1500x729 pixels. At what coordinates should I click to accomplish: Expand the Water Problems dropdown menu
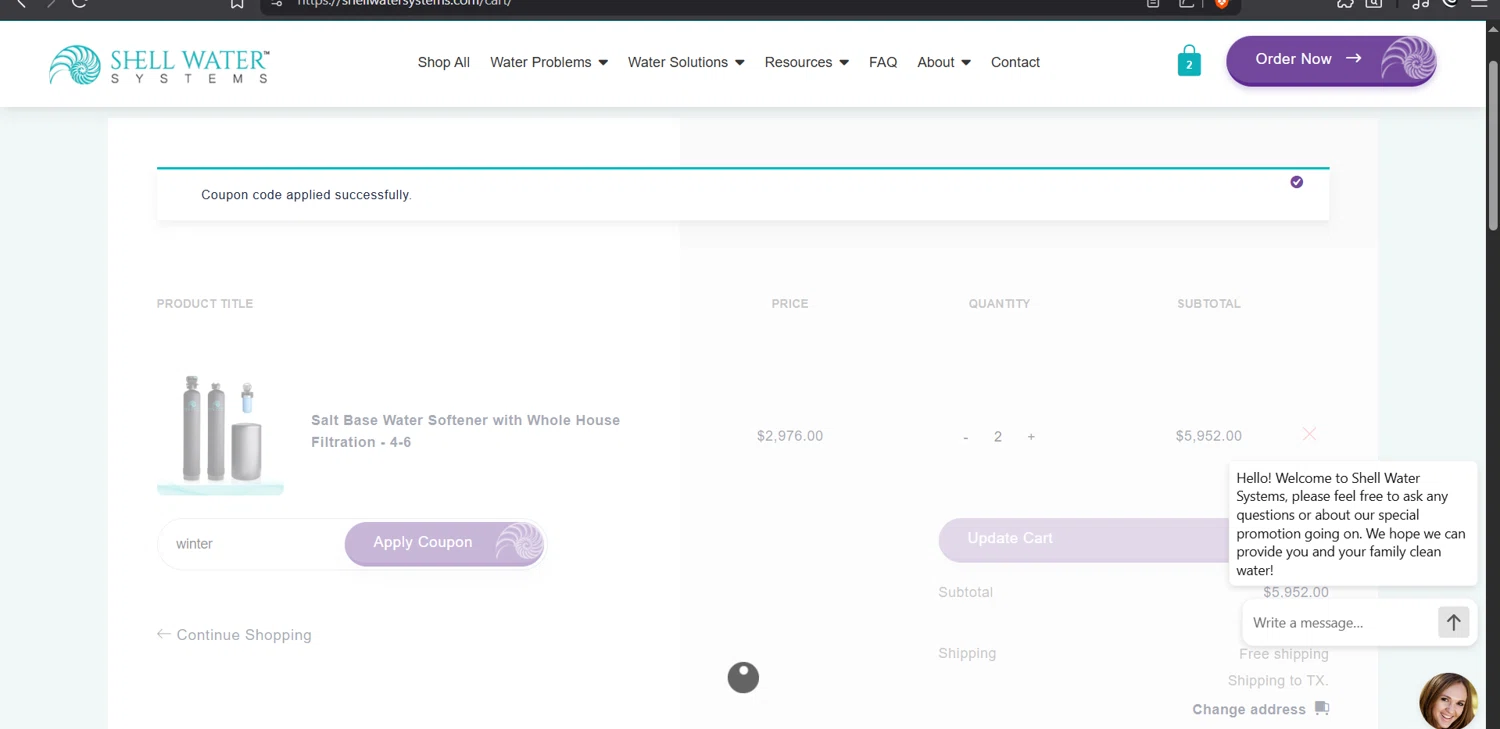click(x=549, y=62)
